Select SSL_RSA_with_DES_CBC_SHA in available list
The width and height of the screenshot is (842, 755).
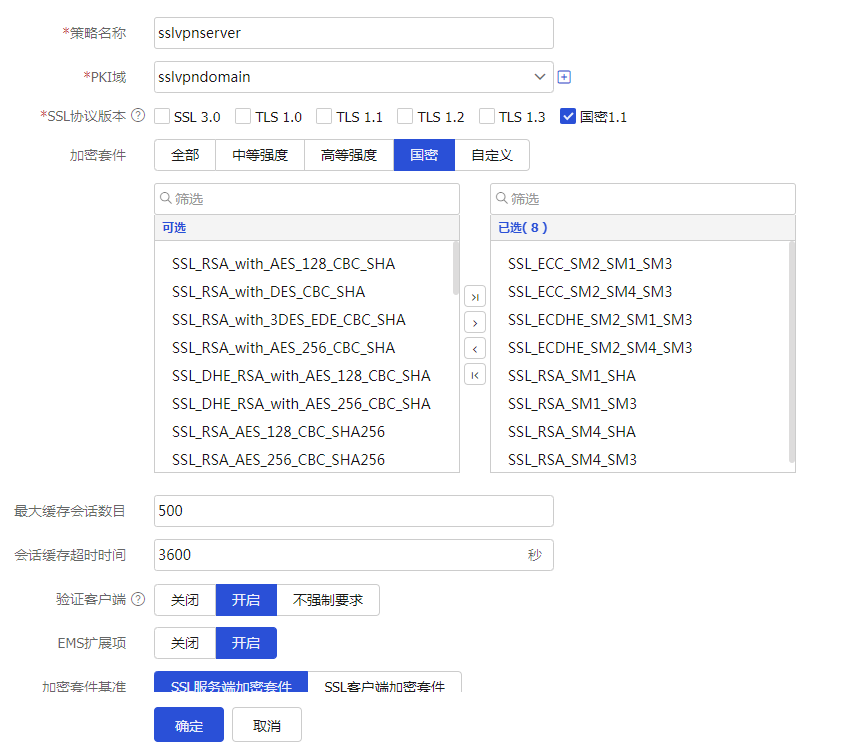268,292
